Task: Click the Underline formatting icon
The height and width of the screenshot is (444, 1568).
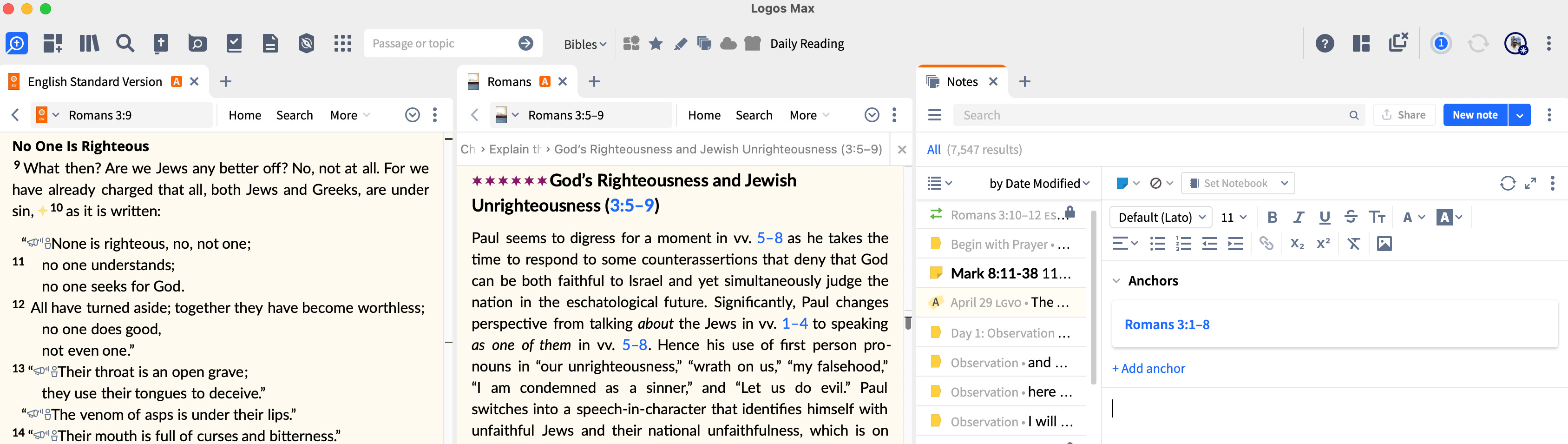Action: 1325,218
